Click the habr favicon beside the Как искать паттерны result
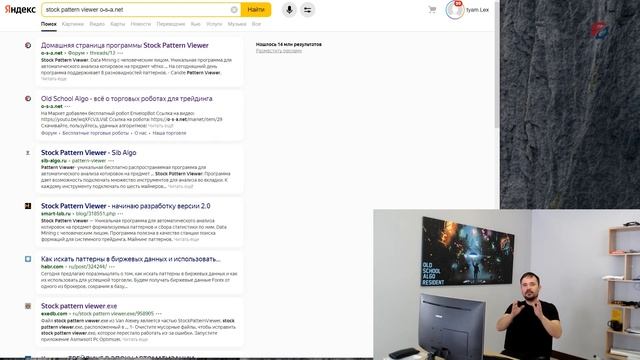The image size is (640, 360). [28, 259]
